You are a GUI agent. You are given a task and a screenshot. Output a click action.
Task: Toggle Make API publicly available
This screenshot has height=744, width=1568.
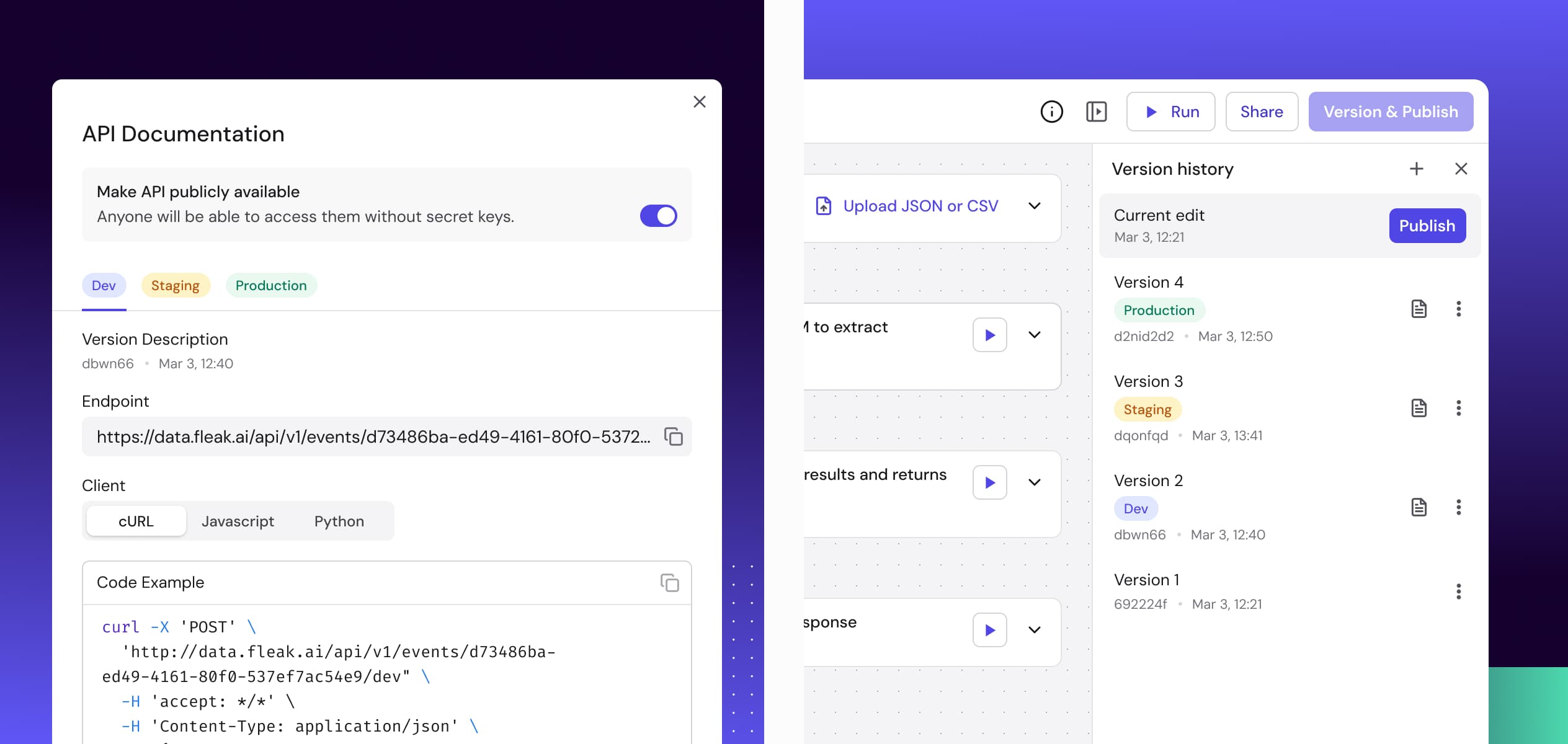[x=658, y=215]
